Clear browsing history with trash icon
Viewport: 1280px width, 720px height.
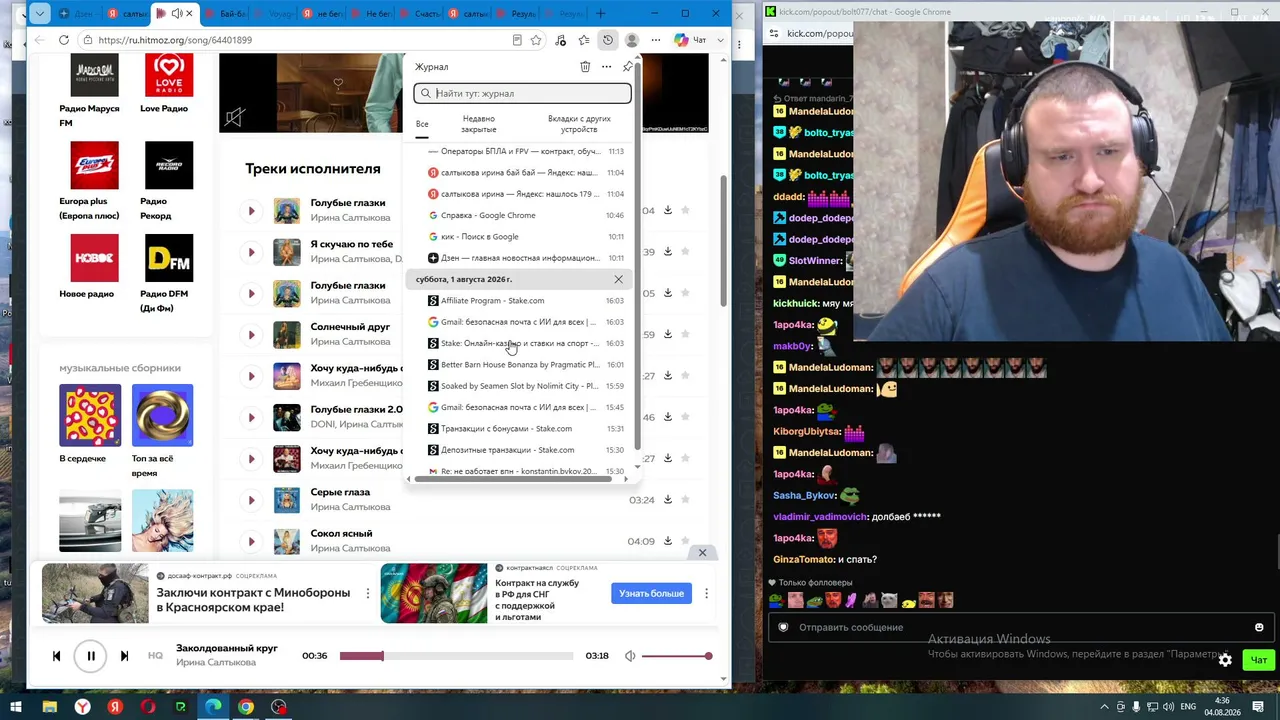pyautogui.click(x=585, y=67)
